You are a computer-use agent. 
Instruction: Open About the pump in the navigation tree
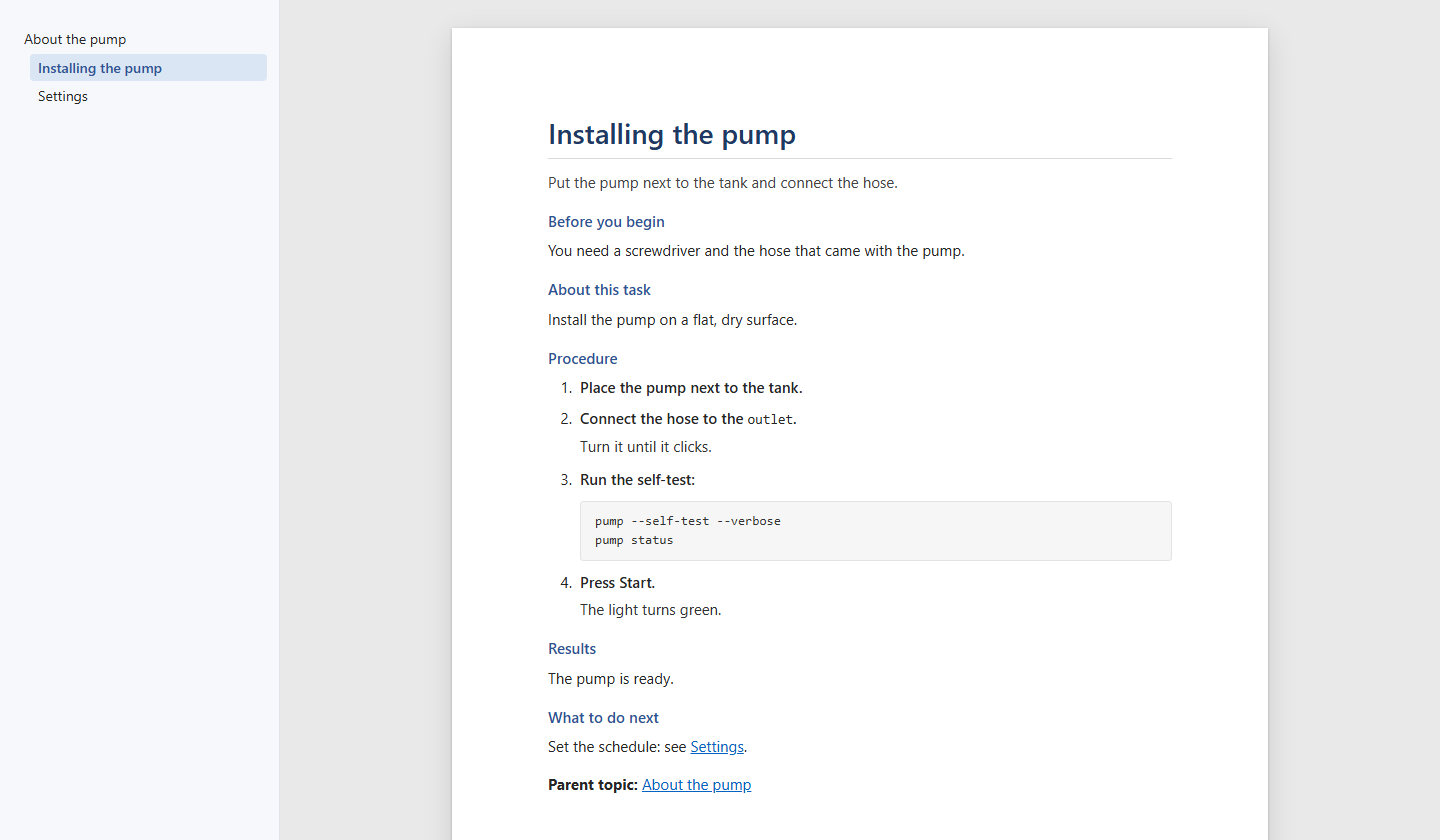(75, 40)
